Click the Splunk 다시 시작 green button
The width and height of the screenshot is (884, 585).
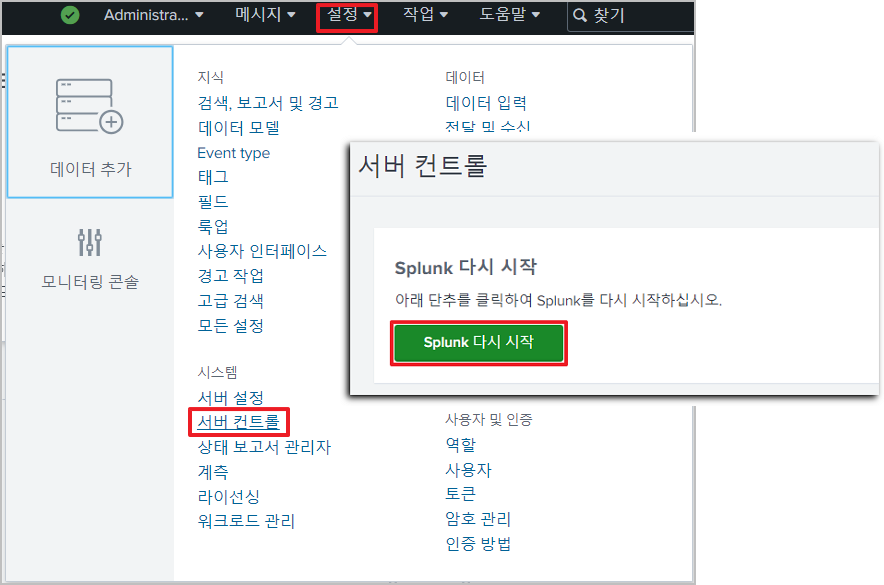click(x=479, y=342)
